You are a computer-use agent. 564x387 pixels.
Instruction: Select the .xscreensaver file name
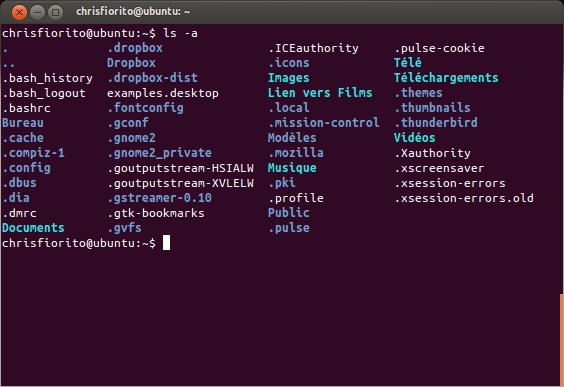(439, 168)
